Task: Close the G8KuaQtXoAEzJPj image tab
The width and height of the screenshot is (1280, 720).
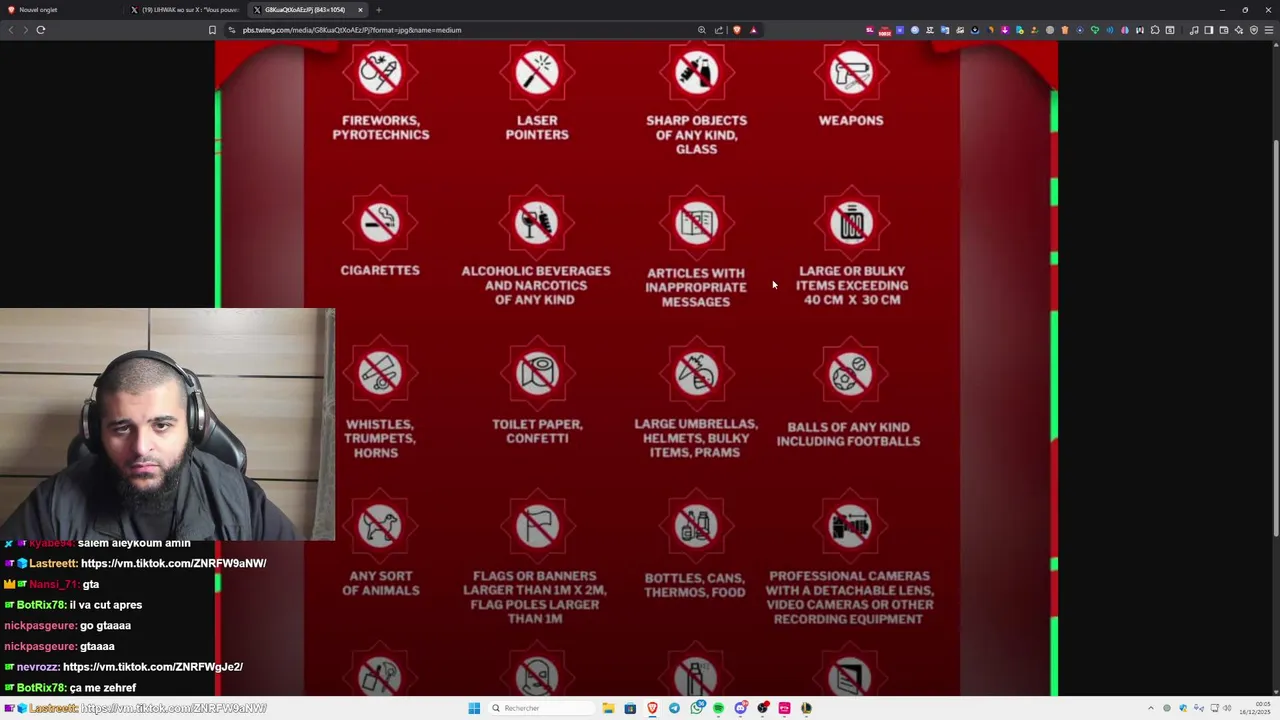Action: [x=360, y=10]
